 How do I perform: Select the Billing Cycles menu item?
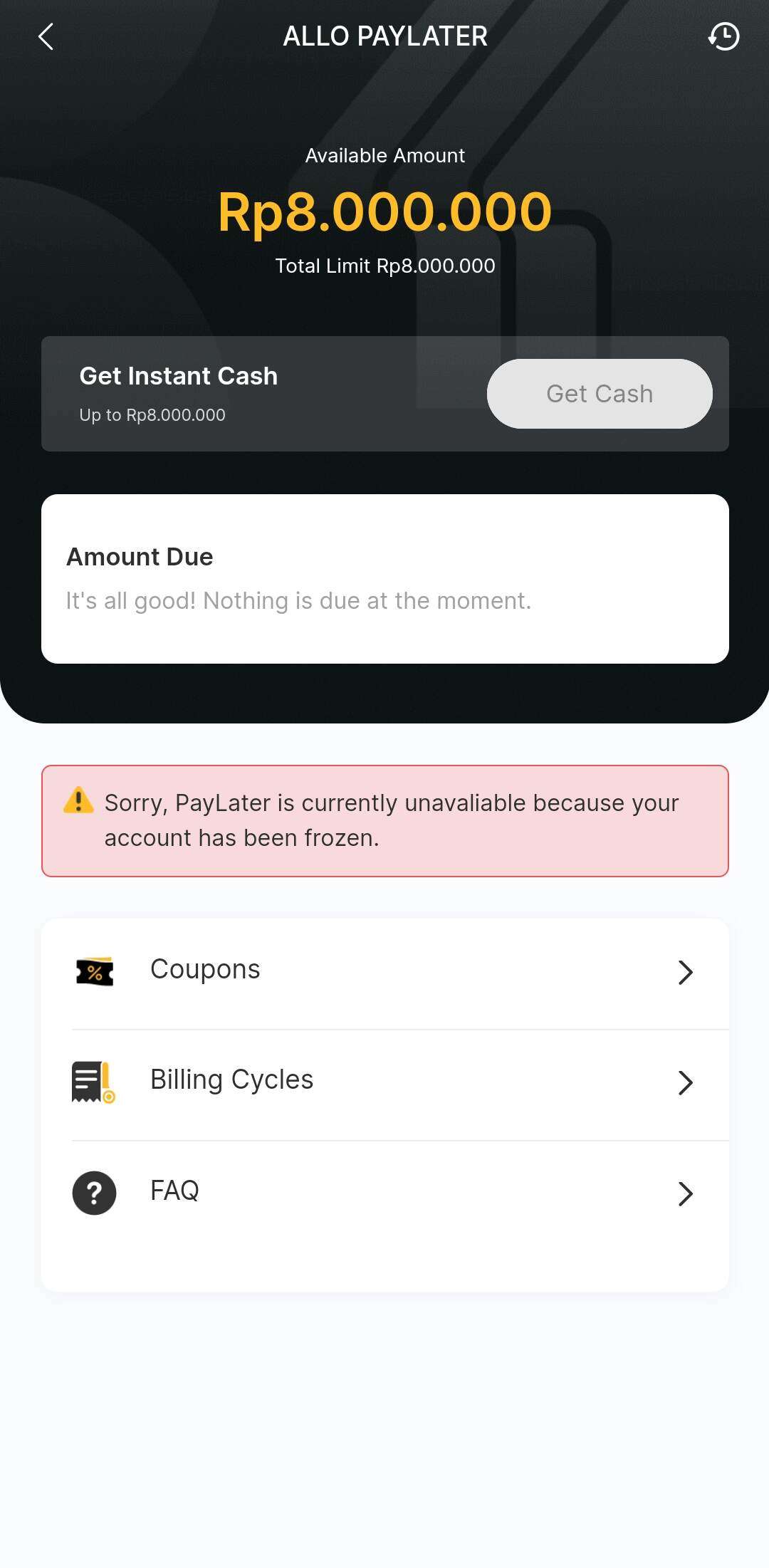click(x=385, y=1084)
